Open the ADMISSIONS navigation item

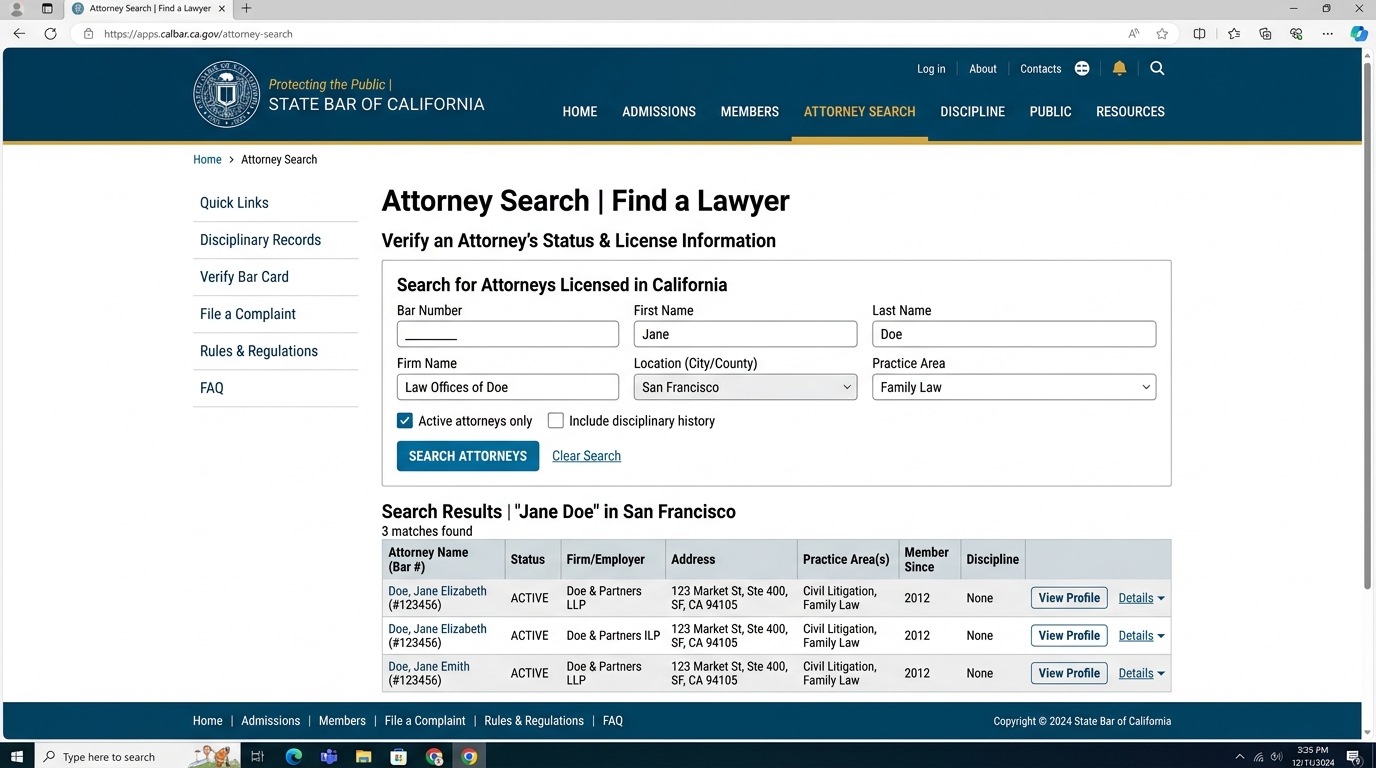(x=659, y=112)
